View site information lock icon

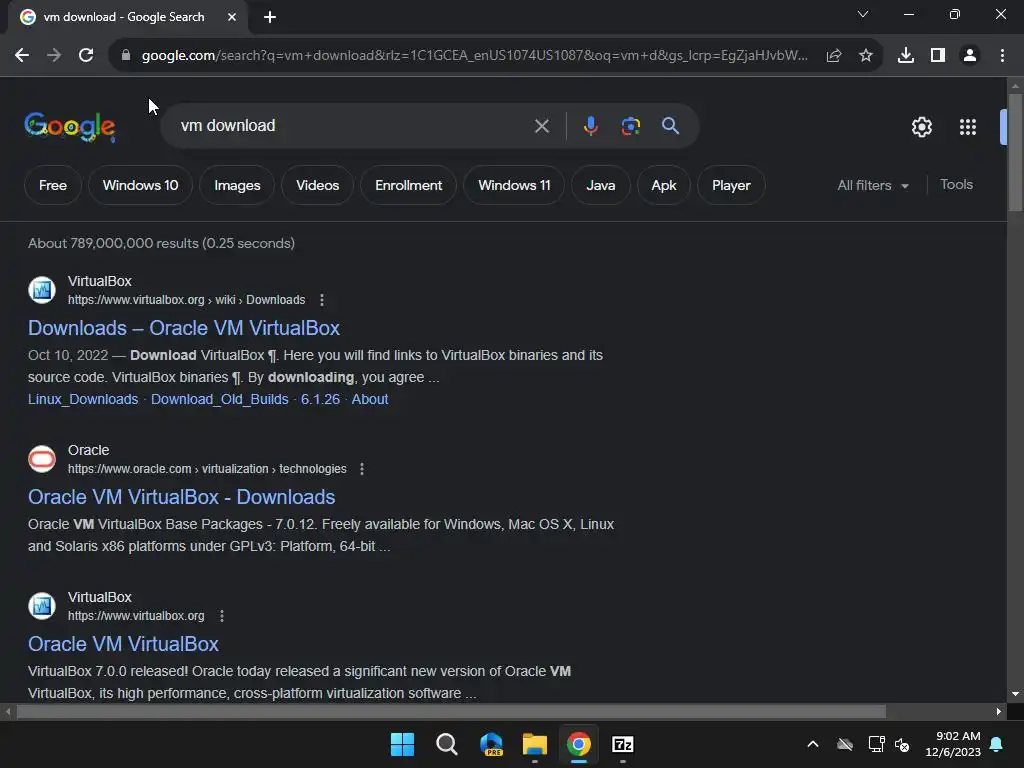pyautogui.click(x=125, y=56)
